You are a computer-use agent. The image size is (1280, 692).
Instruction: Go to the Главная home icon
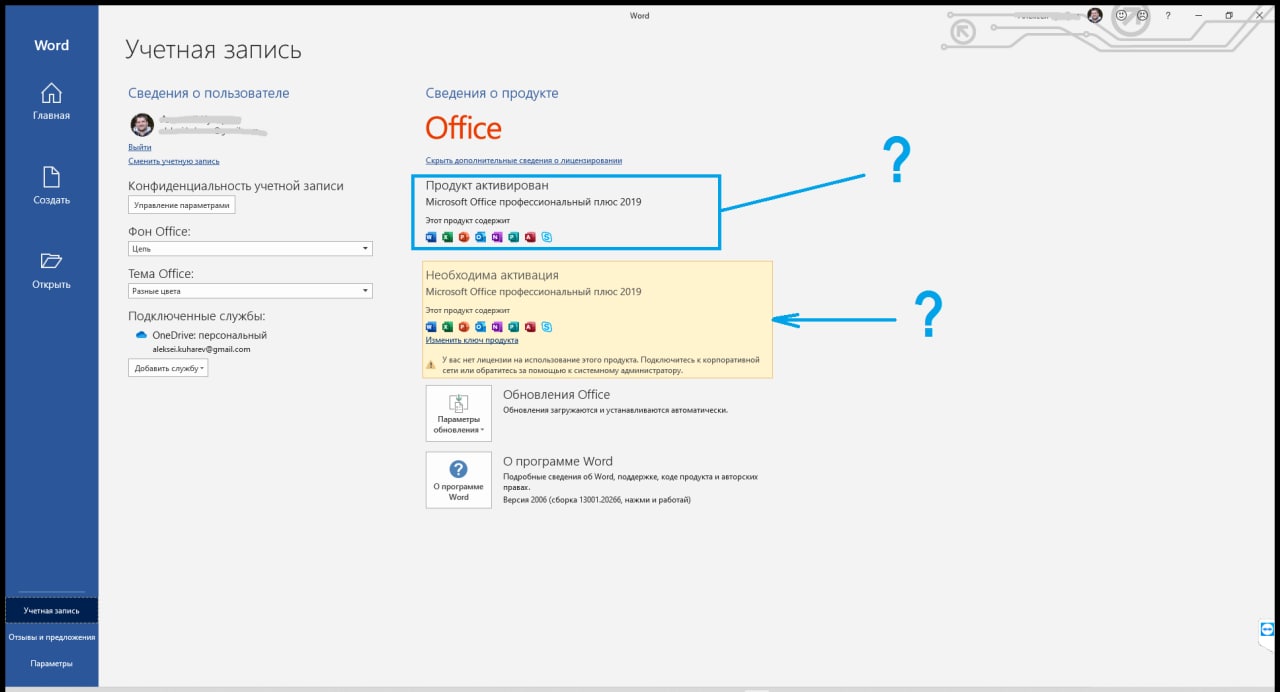click(x=51, y=93)
